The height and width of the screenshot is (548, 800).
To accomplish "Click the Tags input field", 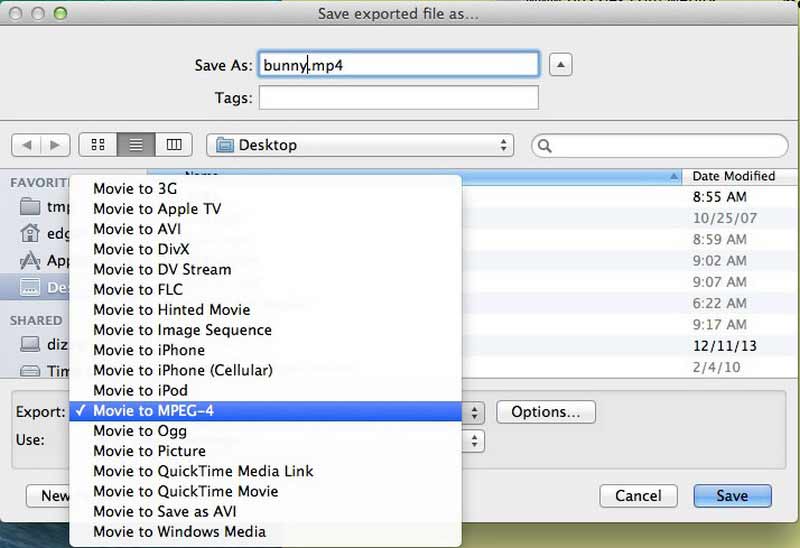I will [x=398, y=98].
